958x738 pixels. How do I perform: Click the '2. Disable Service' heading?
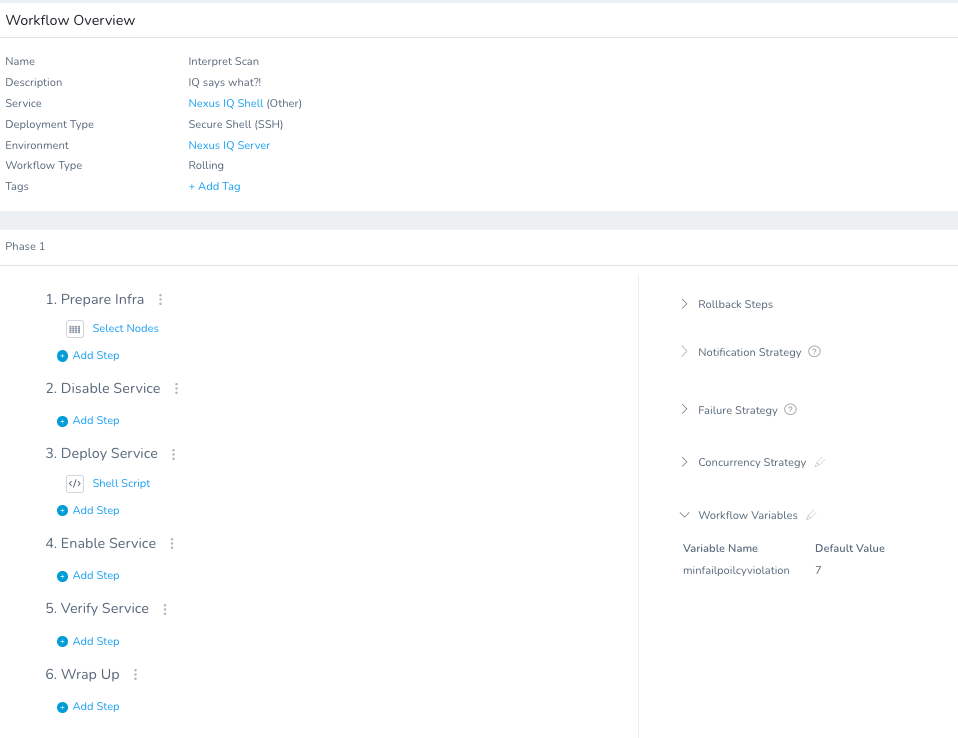tap(103, 389)
